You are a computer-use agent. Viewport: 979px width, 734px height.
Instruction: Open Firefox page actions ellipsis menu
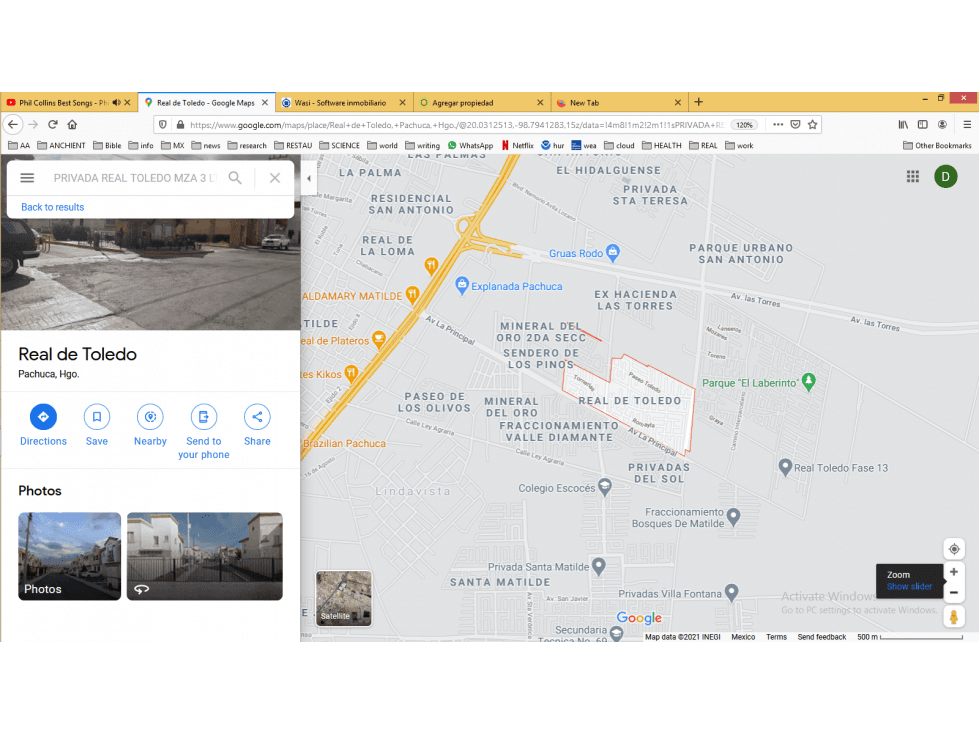(x=778, y=125)
